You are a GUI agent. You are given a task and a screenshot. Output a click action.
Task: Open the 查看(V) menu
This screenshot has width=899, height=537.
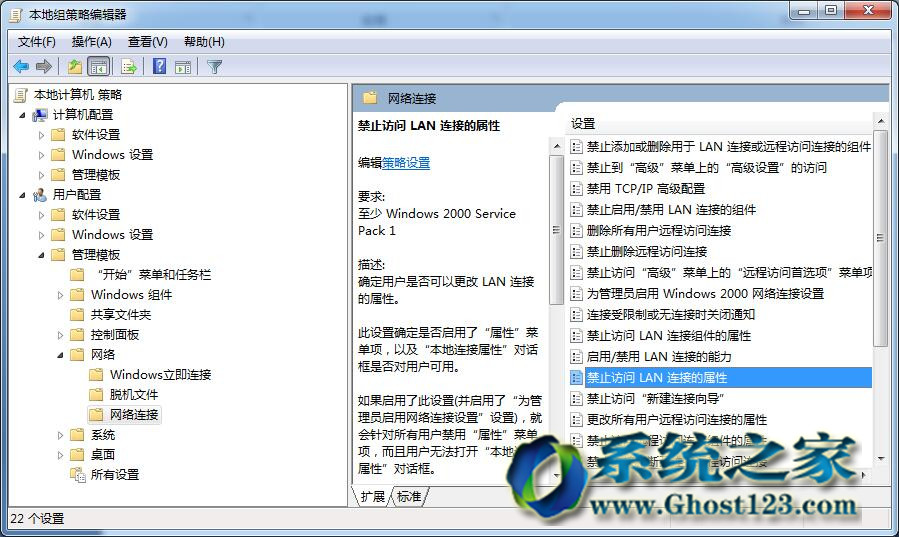[147, 42]
